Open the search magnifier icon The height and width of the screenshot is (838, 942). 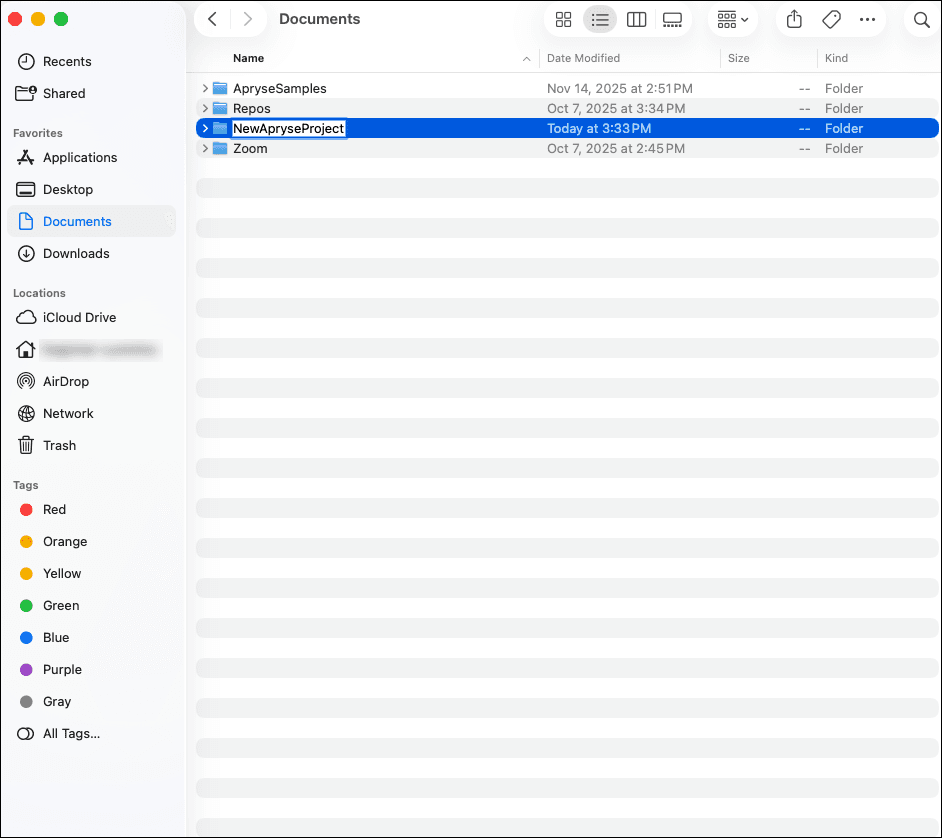pos(921,20)
